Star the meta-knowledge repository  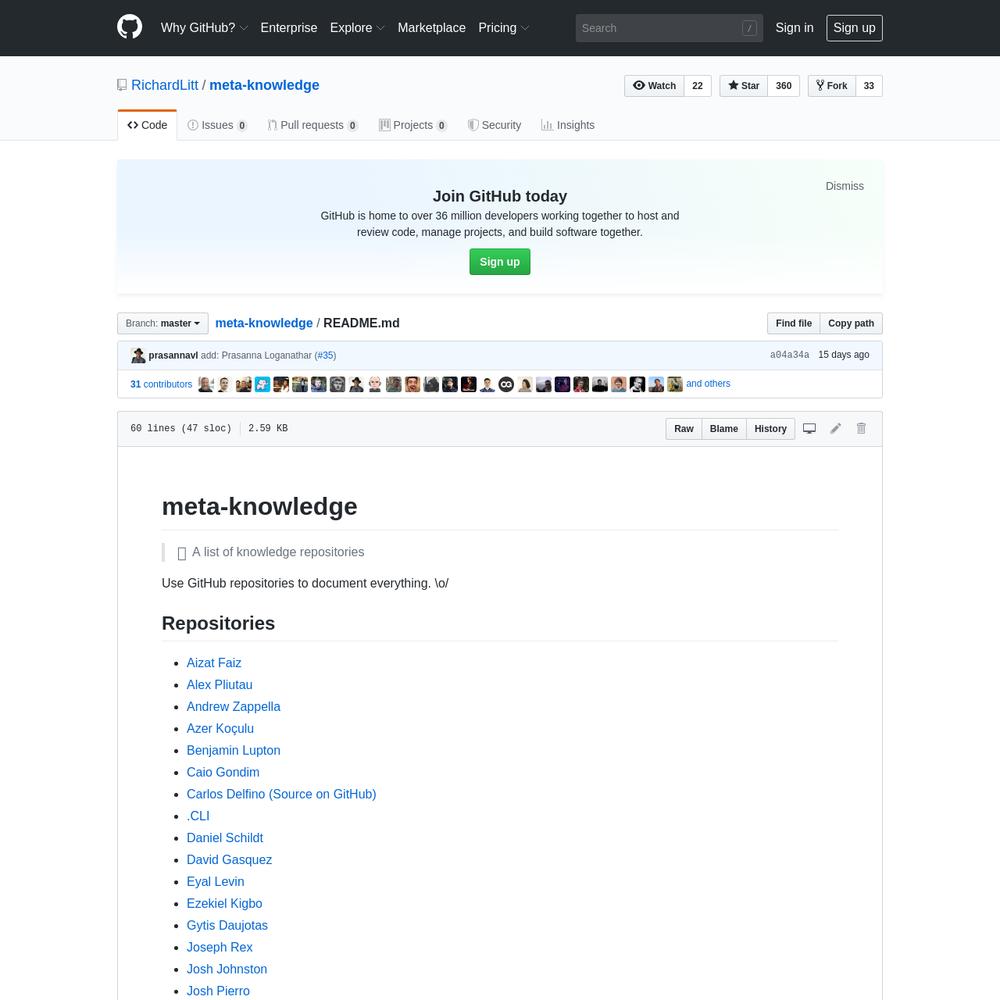[x=744, y=85]
